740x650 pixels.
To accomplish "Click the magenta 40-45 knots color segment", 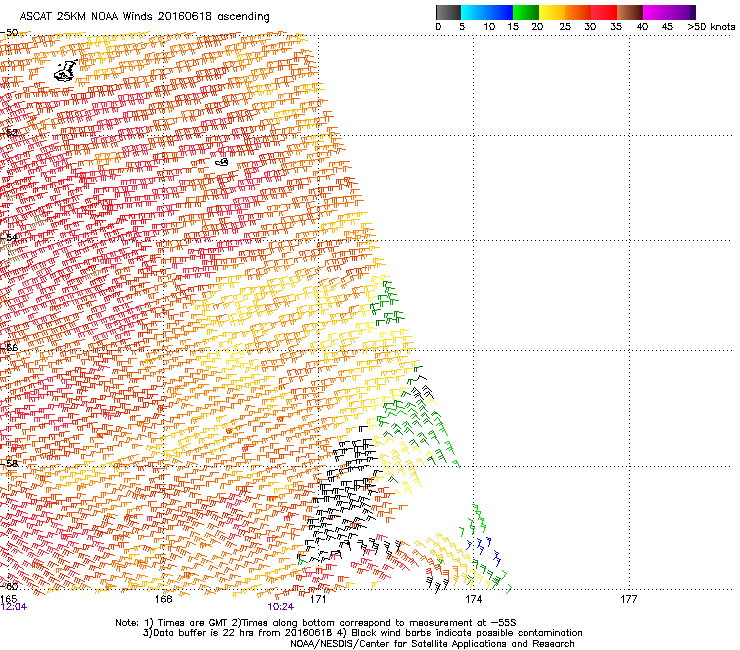I will [x=656, y=12].
